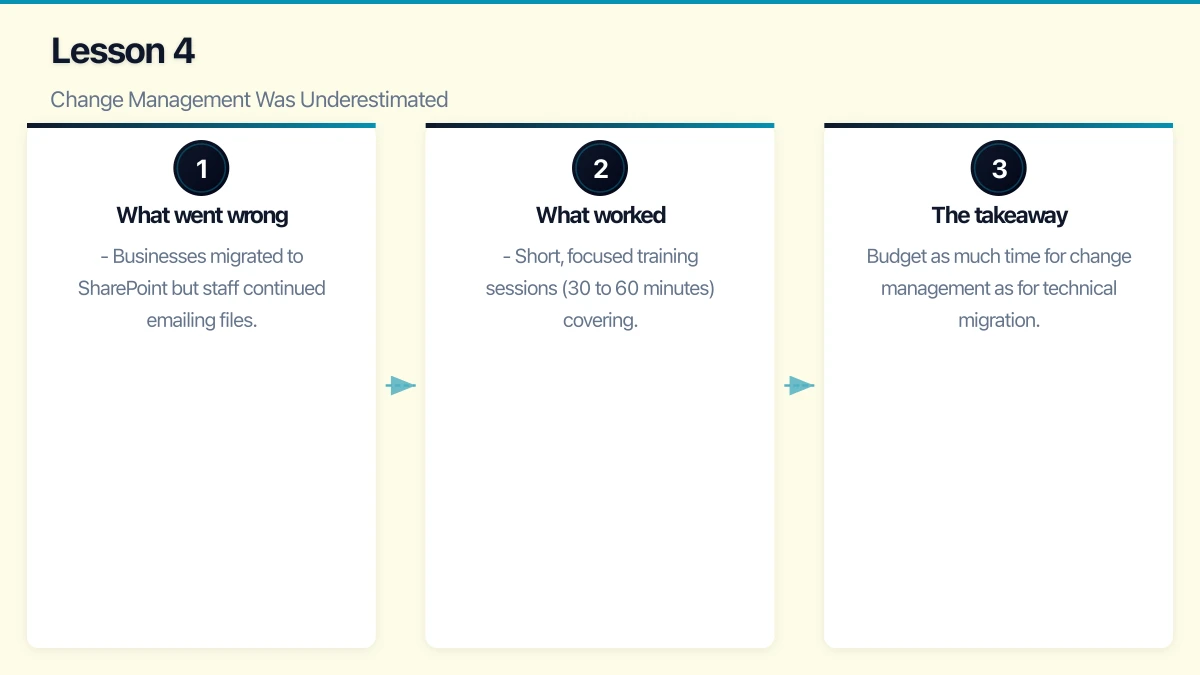
Task: Select the empty area of card 2
Action: [600, 500]
